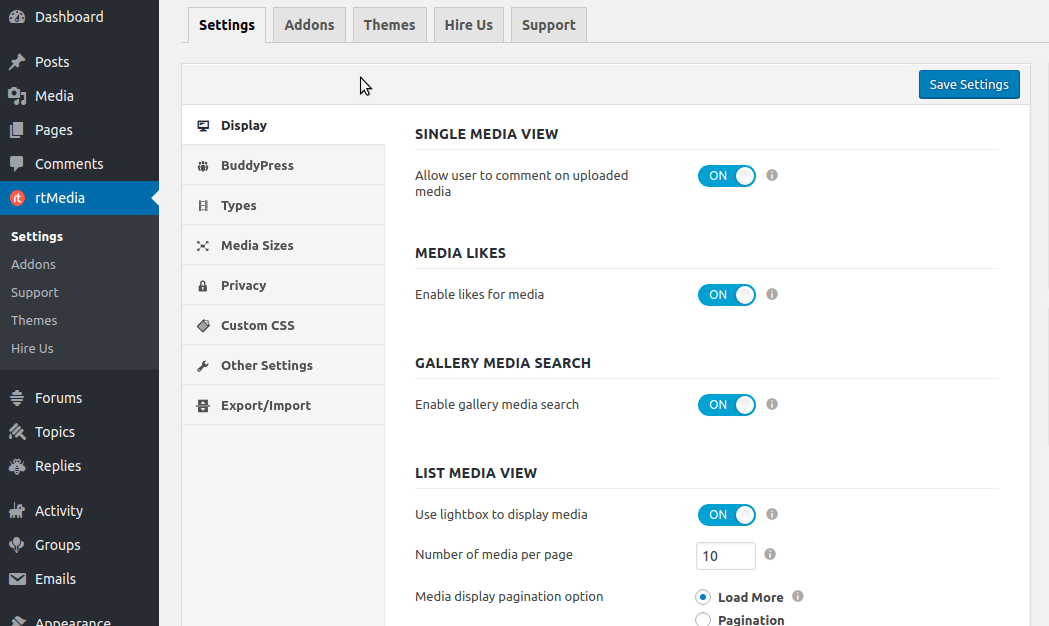
Task: Choose the Load More radio button
Action: point(703,597)
